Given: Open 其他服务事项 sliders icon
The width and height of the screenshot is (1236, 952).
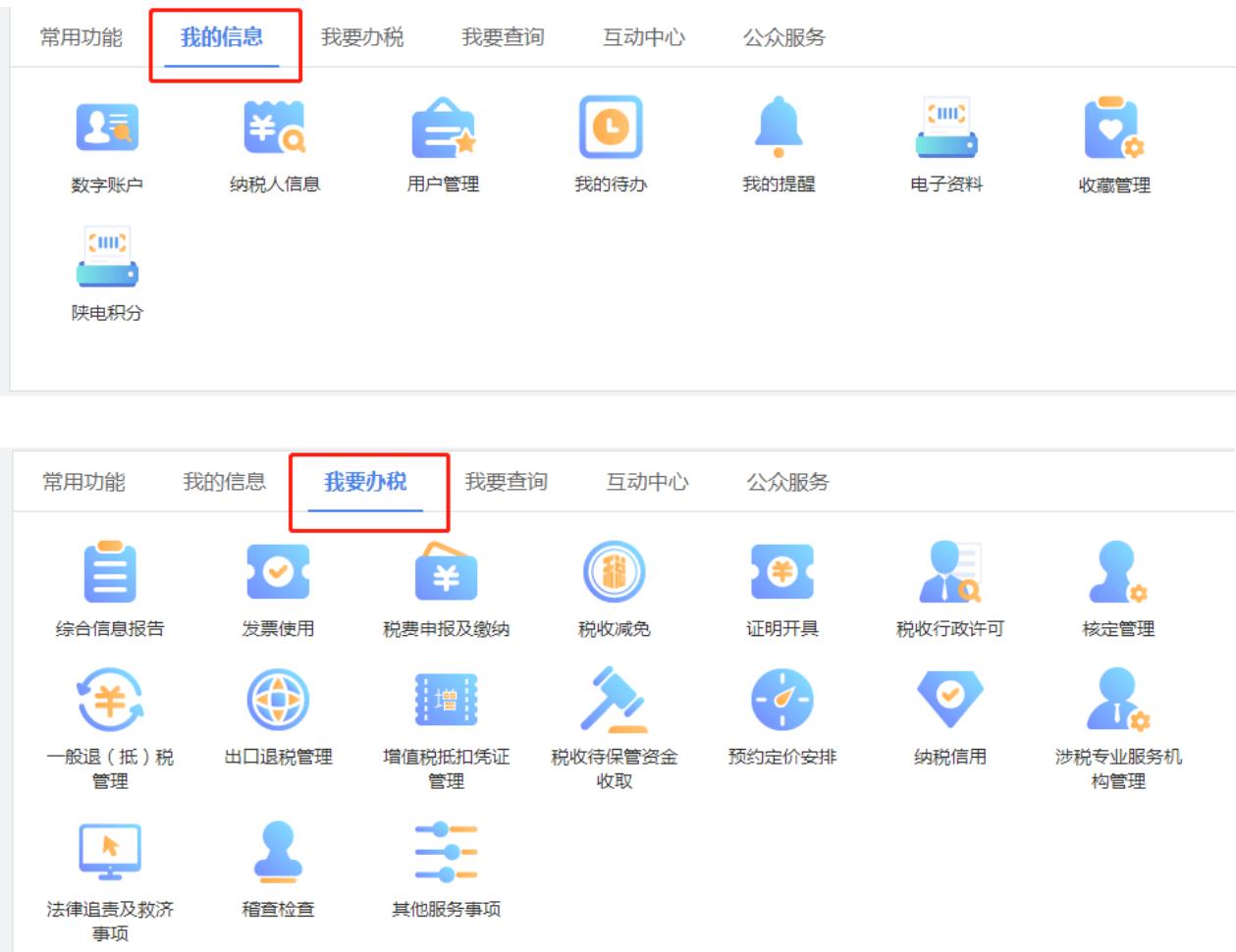Looking at the screenshot, I should coord(446,852).
